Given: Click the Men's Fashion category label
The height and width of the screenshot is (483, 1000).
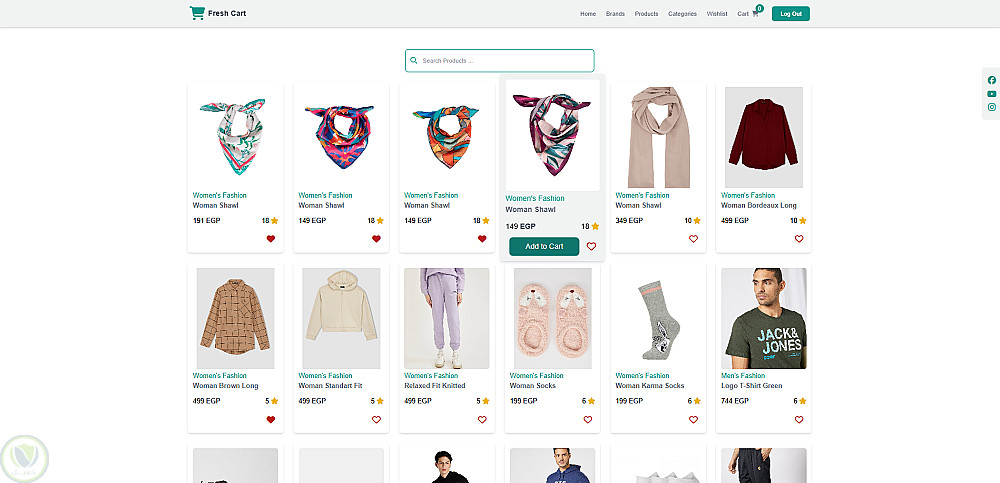Looking at the screenshot, I should click(x=743, y=376).
